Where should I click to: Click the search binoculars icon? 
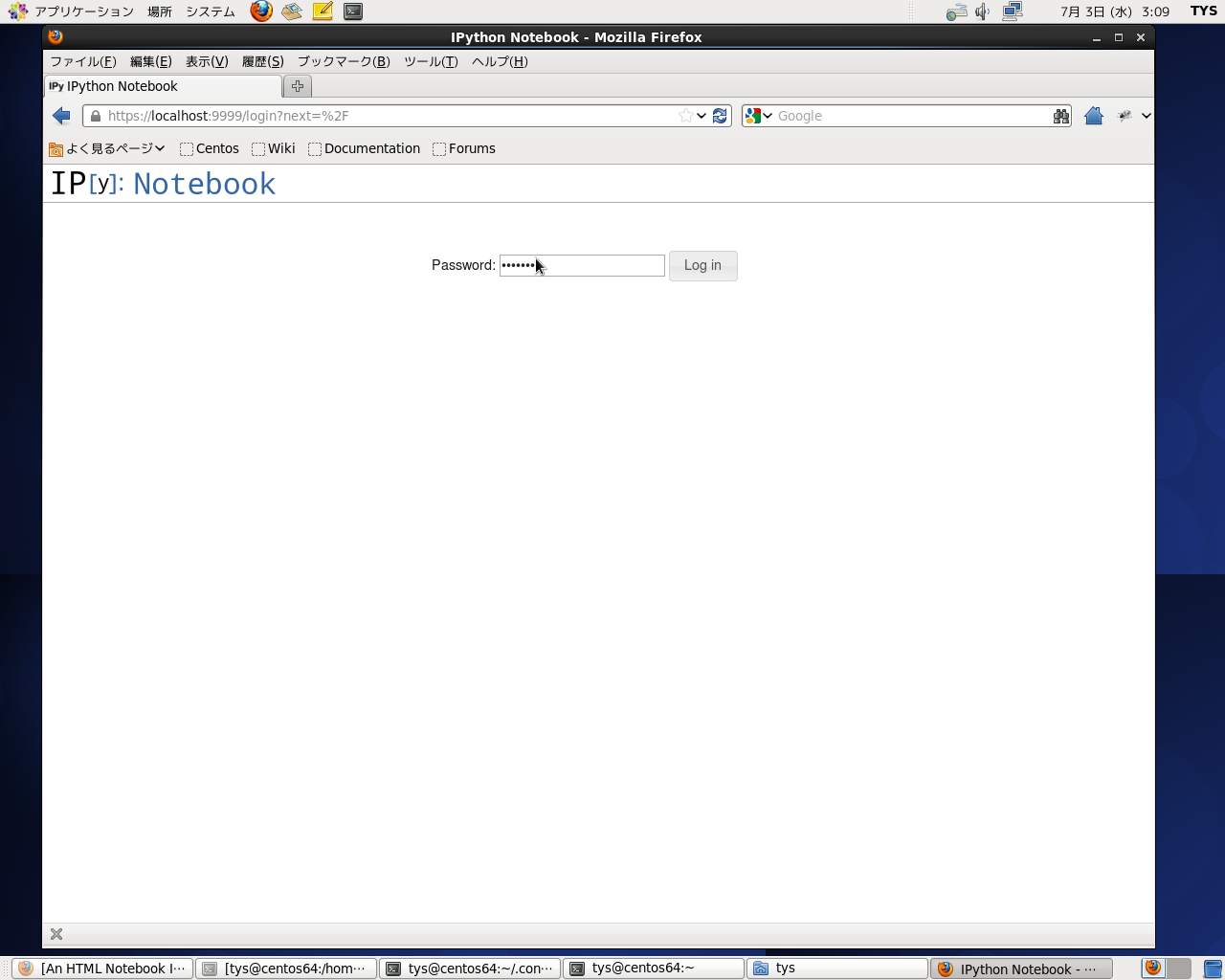coord(1060,116)
